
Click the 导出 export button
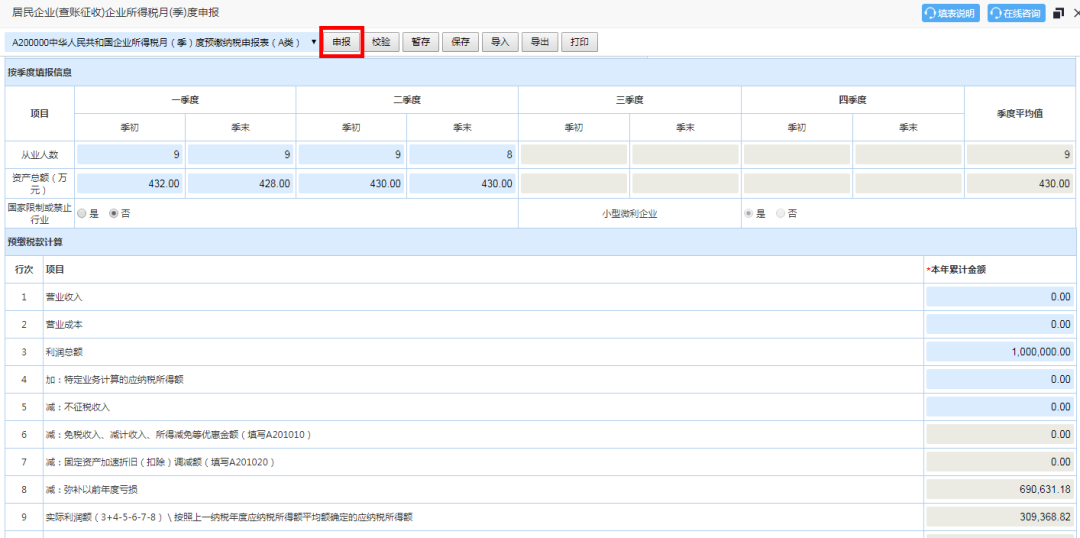[x=539, y=42]
